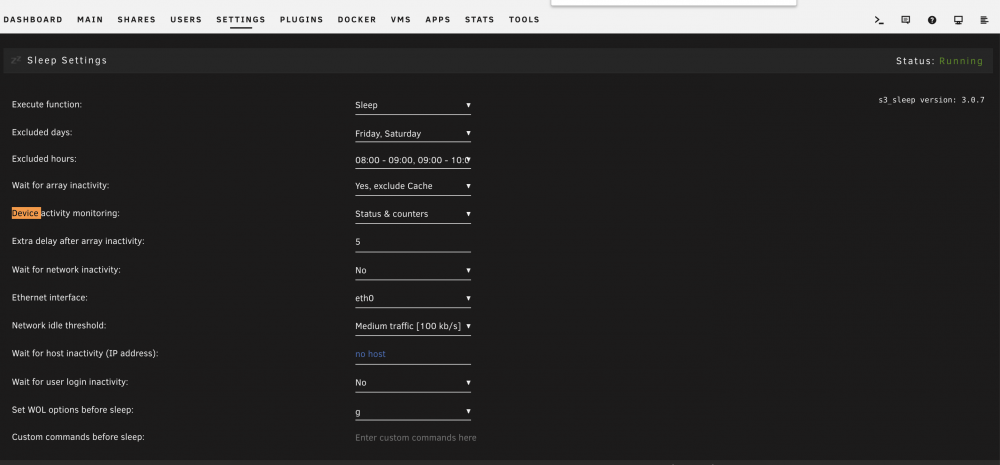
Task: Open the Tools tab
Action: pos(524,20)
